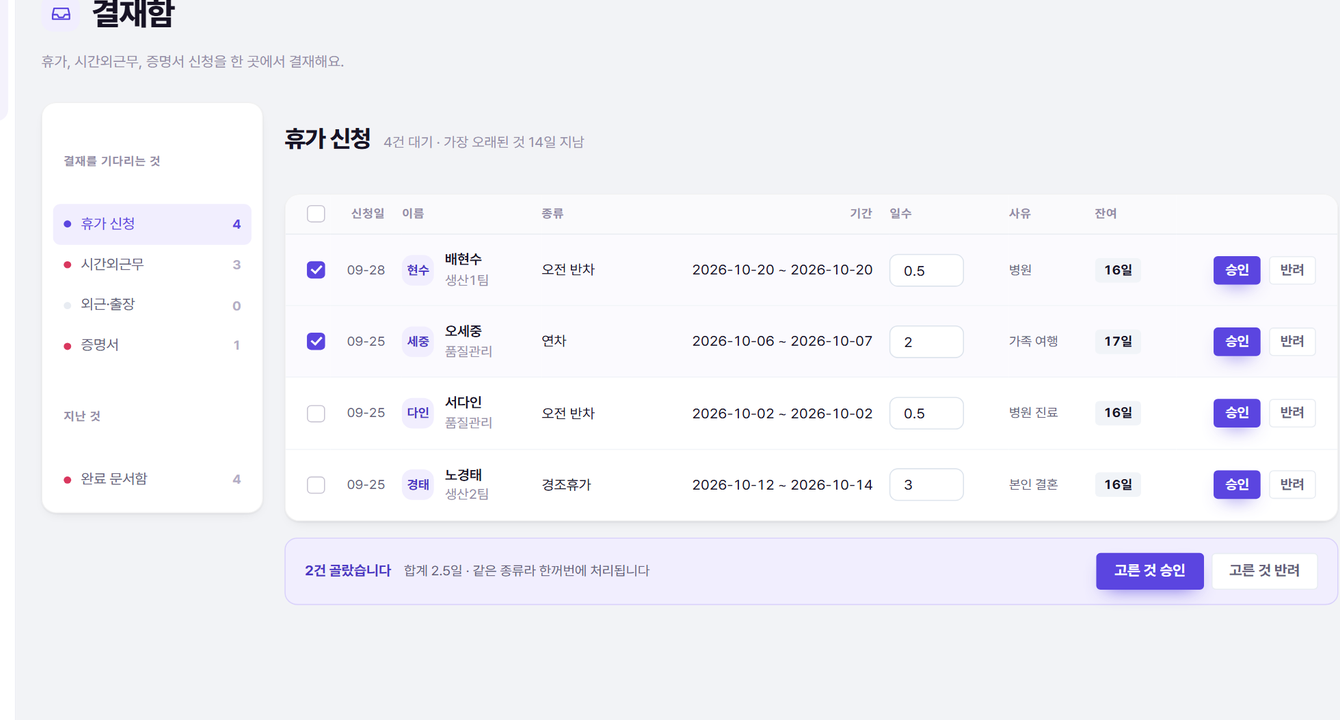This screenshot has height=720, width=1340.
Task: Switch to 시간외근무 in the sidebar
Action: pos(152,265)
